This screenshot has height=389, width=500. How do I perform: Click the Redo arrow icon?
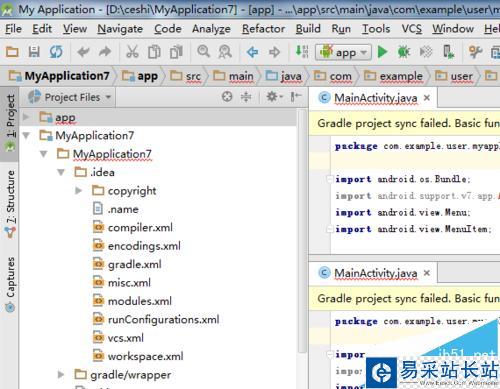coord(105,52)
